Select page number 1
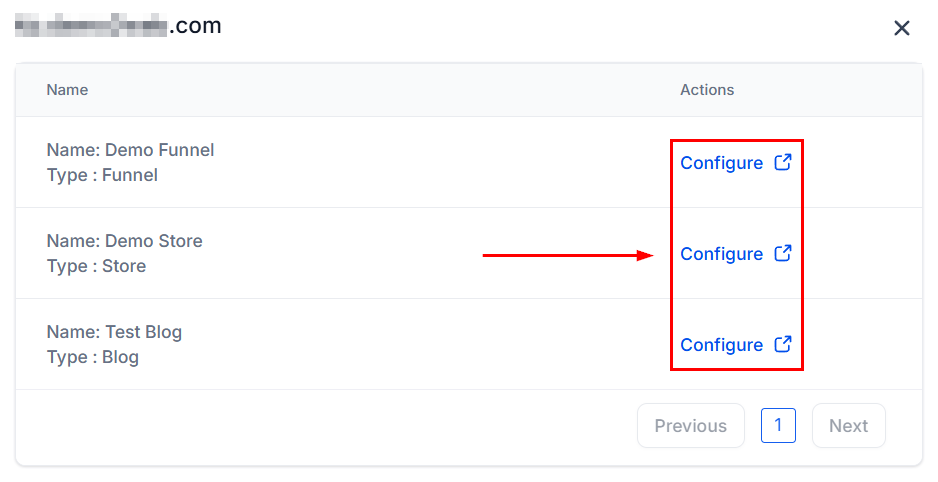This screenshot has width=938, height=482. 778,425
